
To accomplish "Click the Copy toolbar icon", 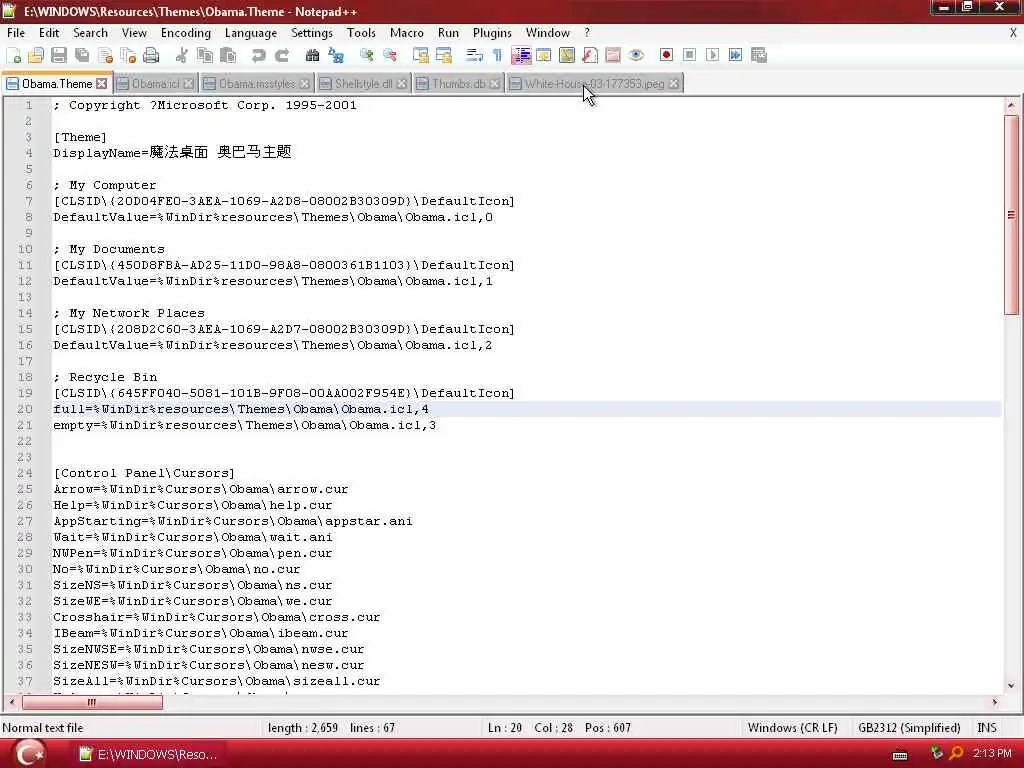I will pos(204,56).
